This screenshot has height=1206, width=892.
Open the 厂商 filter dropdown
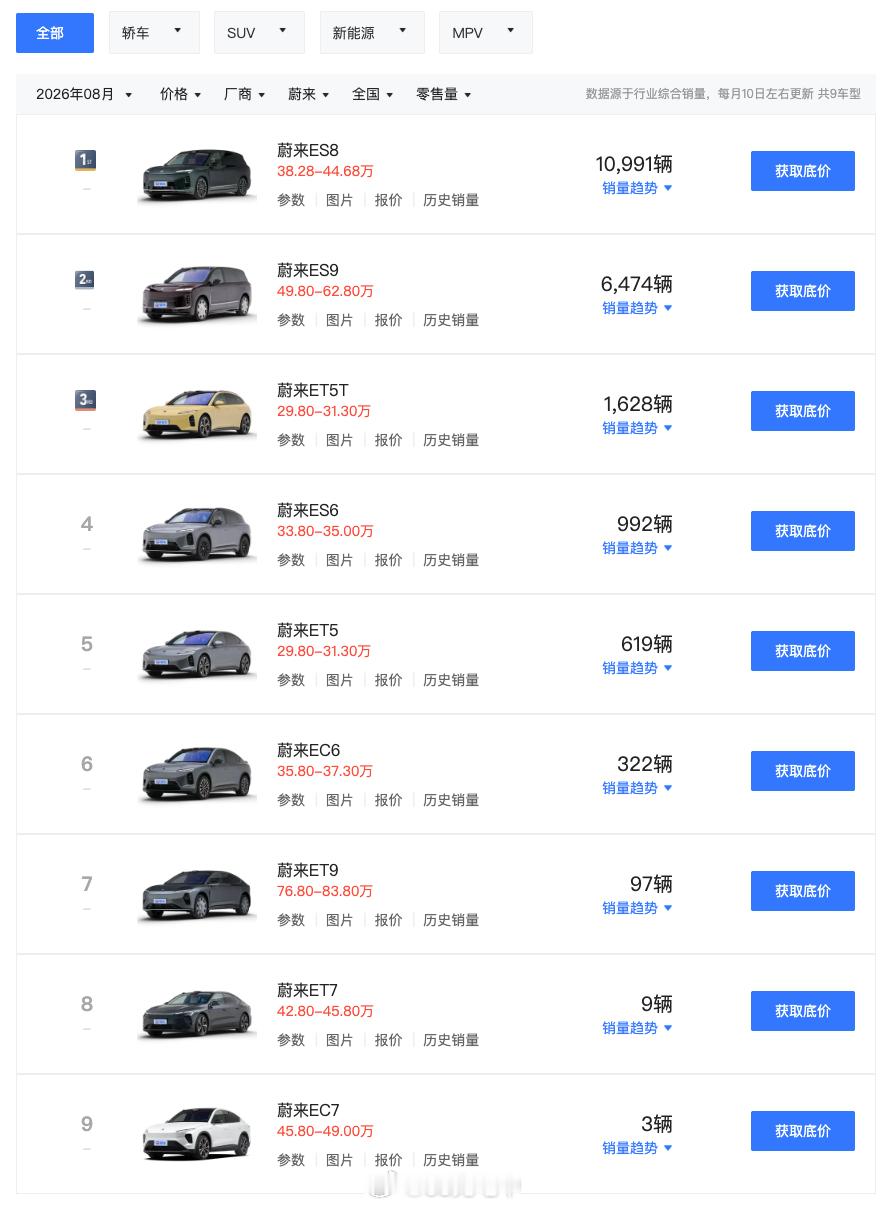[x=245, y=94]
